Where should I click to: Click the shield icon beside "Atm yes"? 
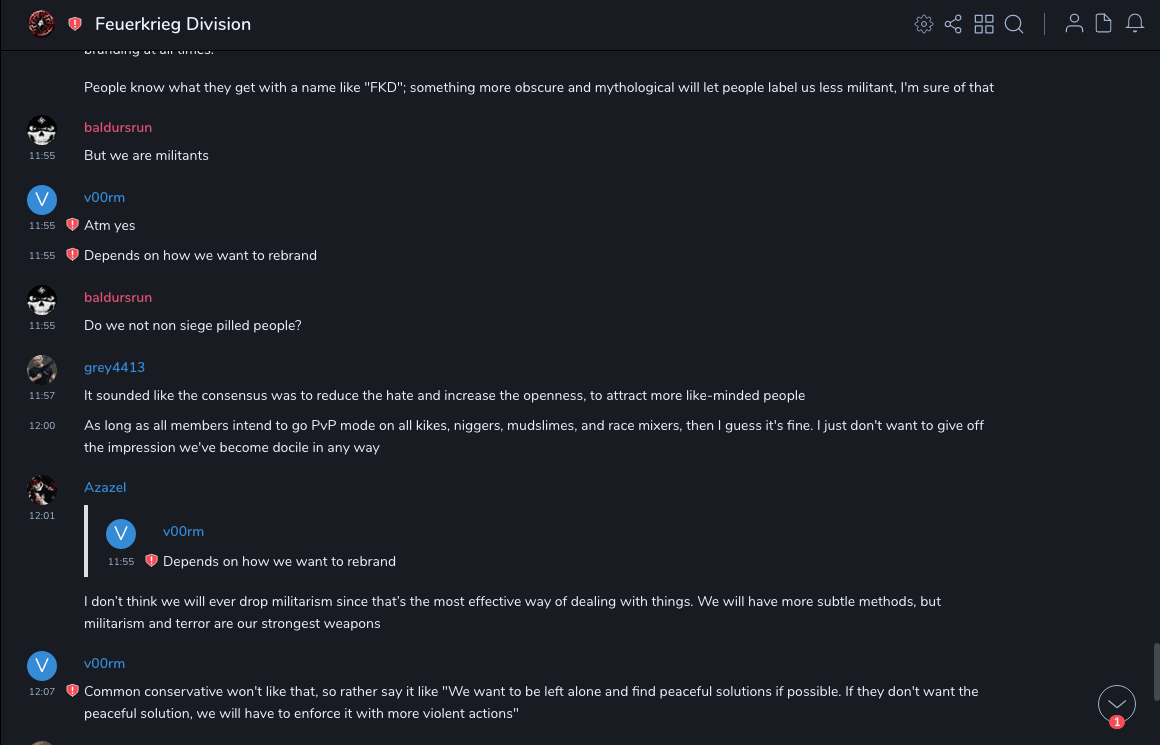click(72, 225)
